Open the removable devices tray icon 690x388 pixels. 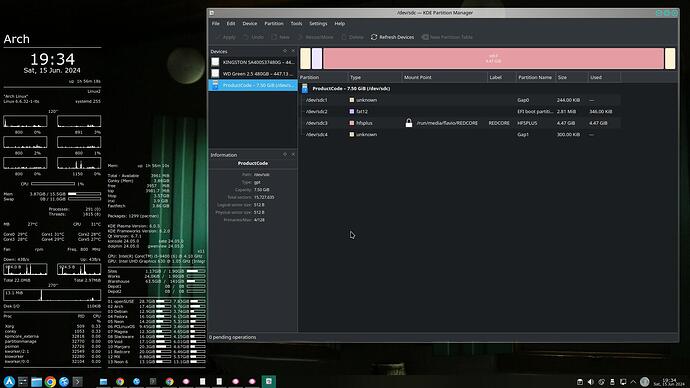click(612, 382)
